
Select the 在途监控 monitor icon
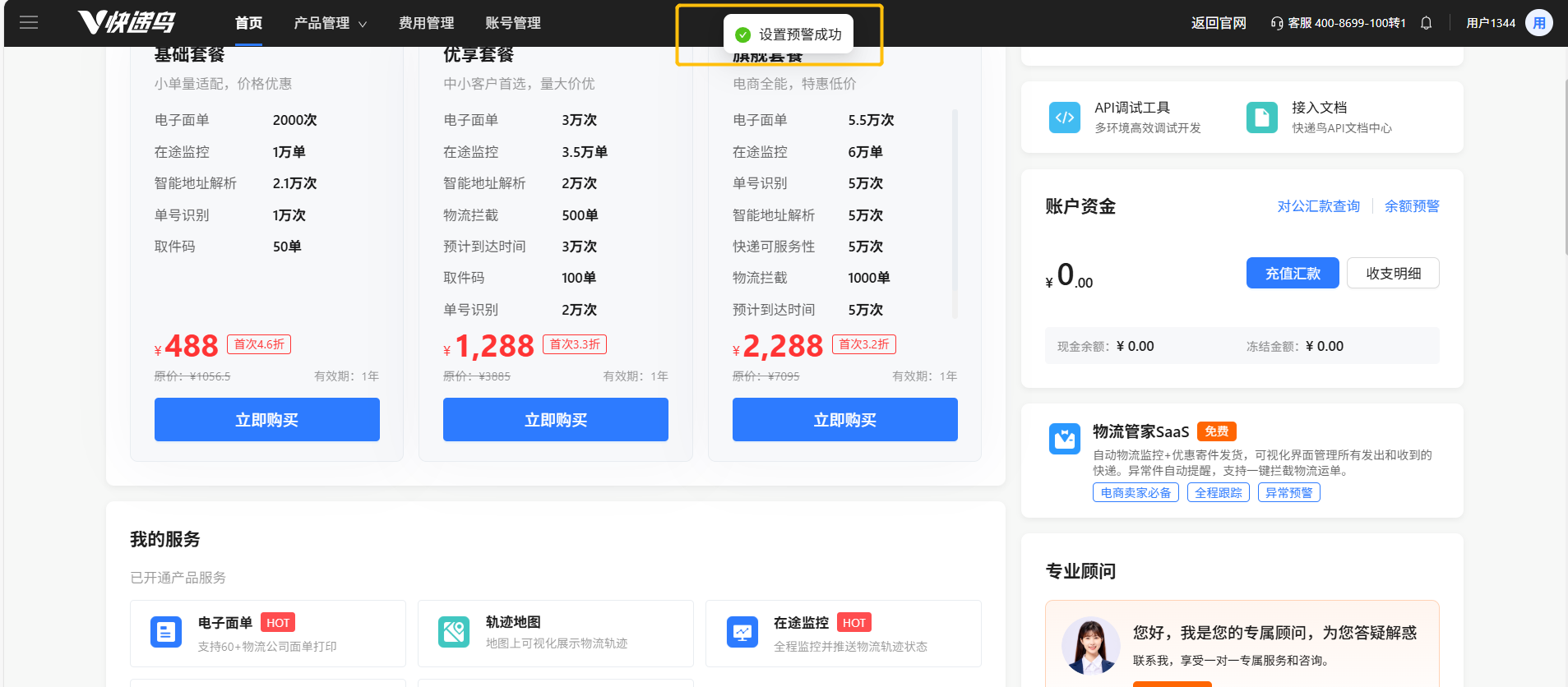click(x=742, y=632)
